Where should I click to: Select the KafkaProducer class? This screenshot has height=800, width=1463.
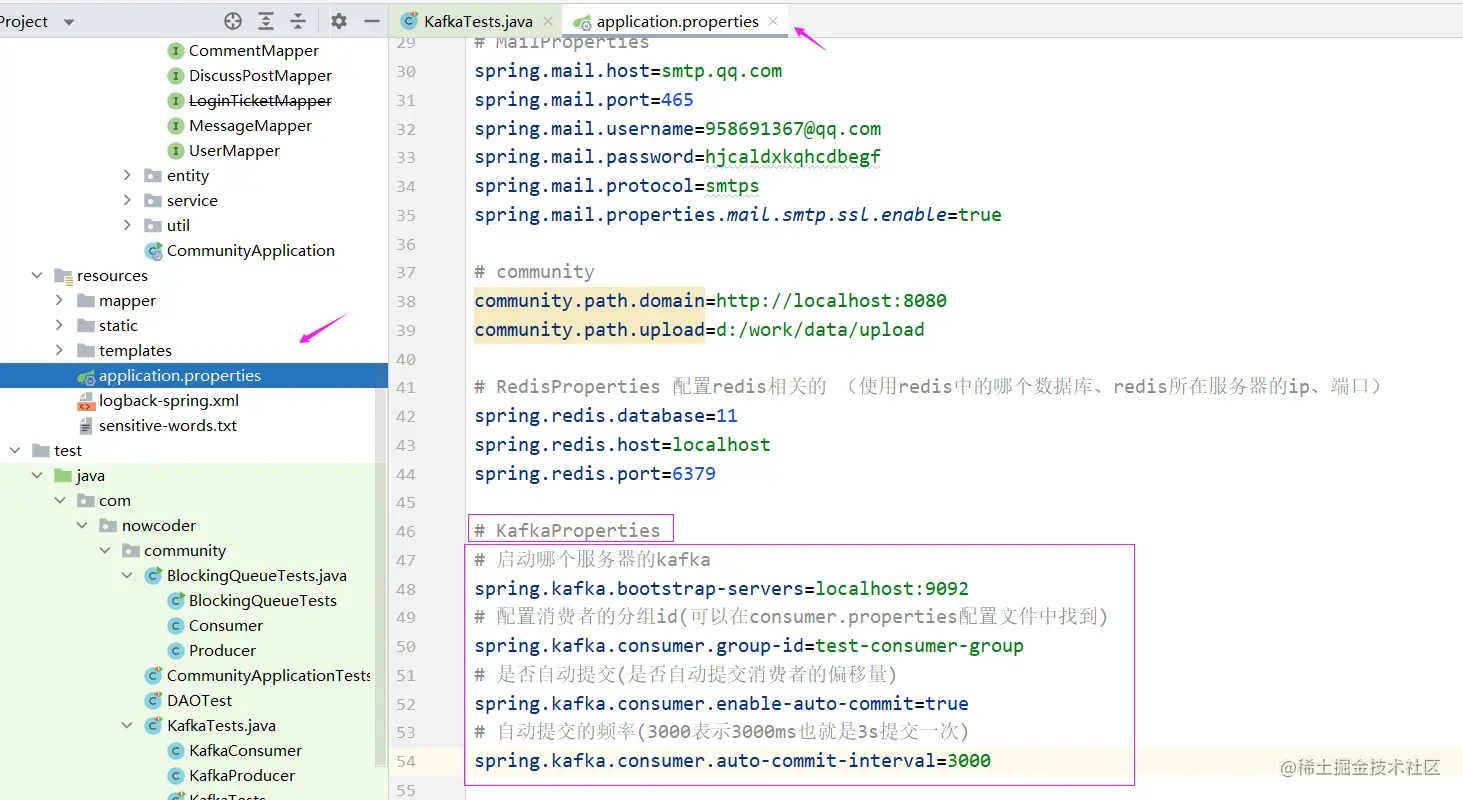click(x=242, y=776)
